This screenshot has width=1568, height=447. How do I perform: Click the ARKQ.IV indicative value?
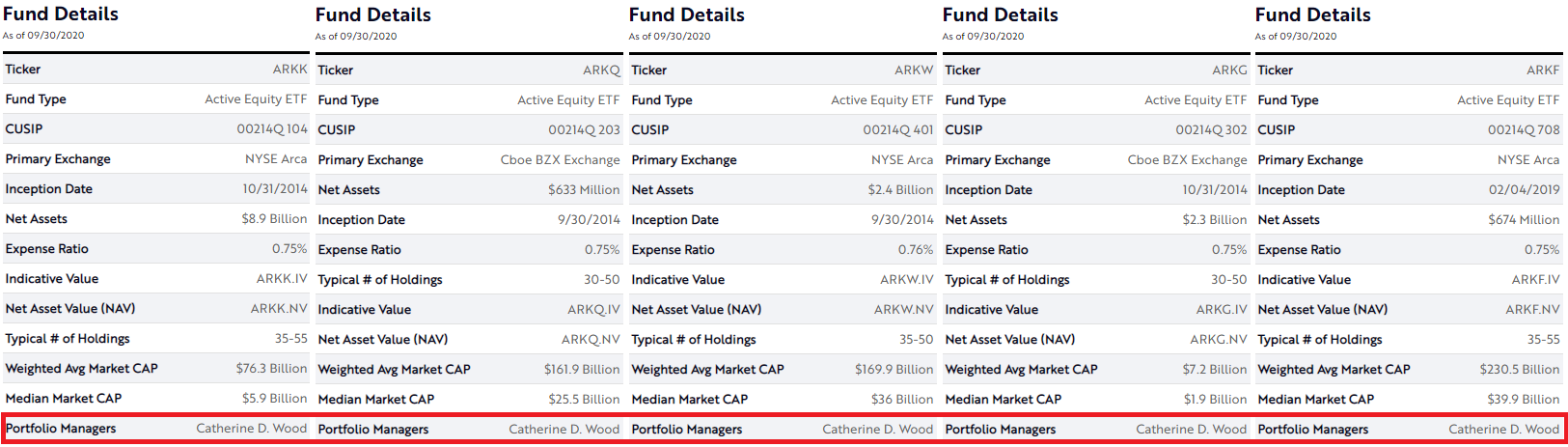tap(593, 310)
